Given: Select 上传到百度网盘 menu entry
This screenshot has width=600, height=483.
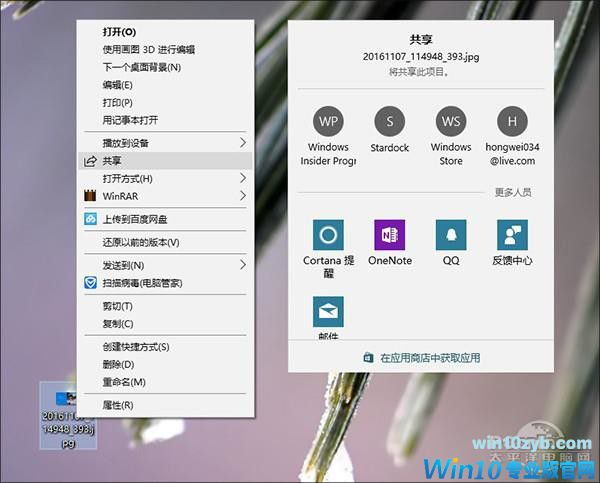Looking at the screenshot, I should [165, 219].
